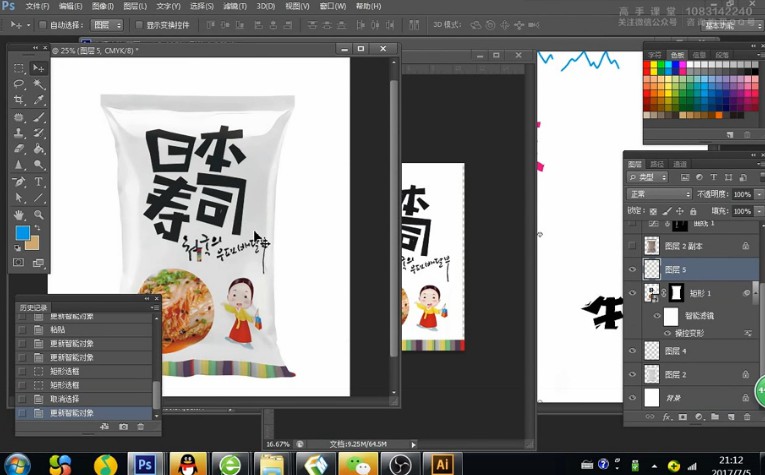Hide the 图层 5 layer
Viewport: 765px width, 475px height.
coord(632,270)
